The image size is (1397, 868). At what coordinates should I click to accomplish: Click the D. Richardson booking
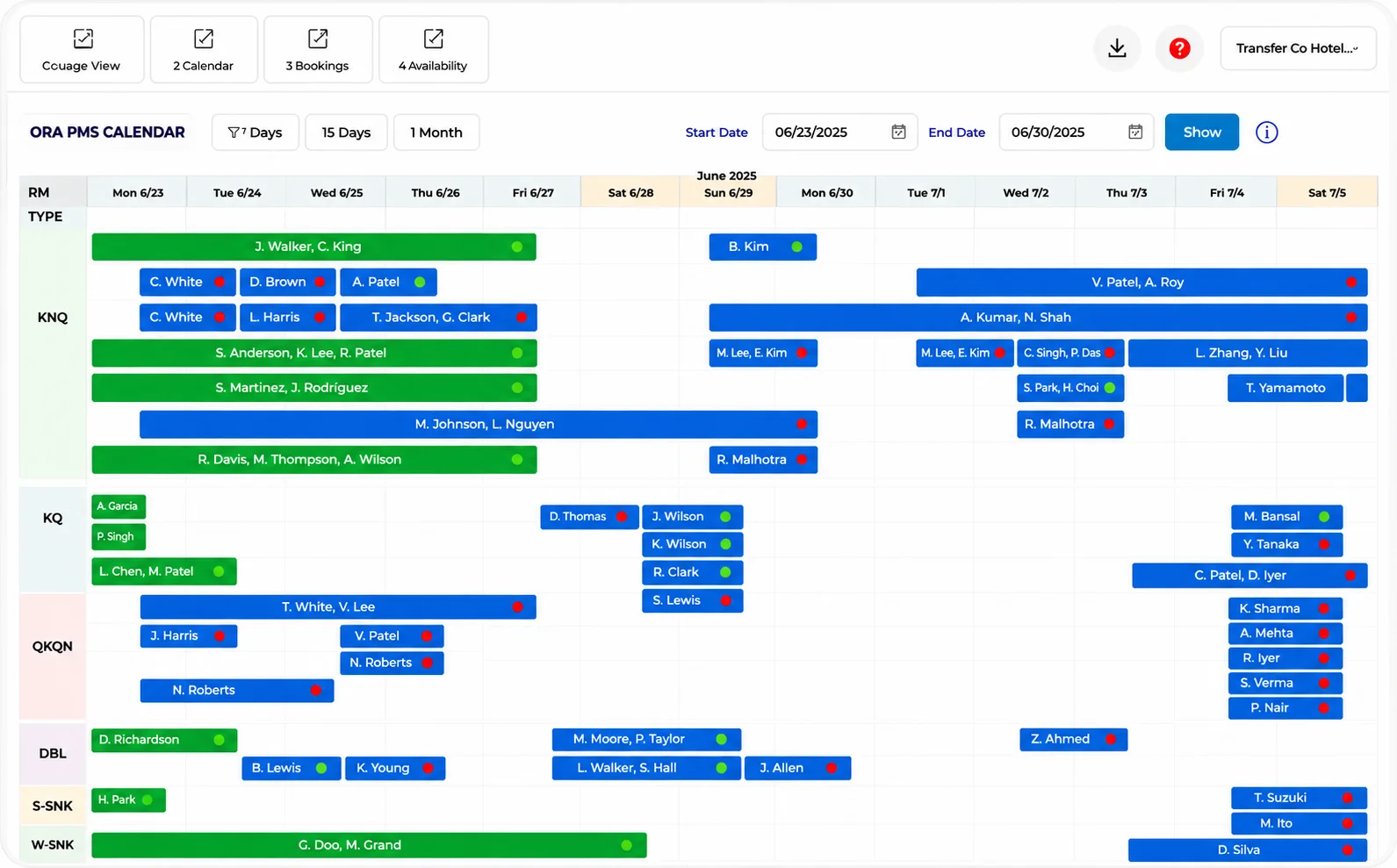pos(164,740)
